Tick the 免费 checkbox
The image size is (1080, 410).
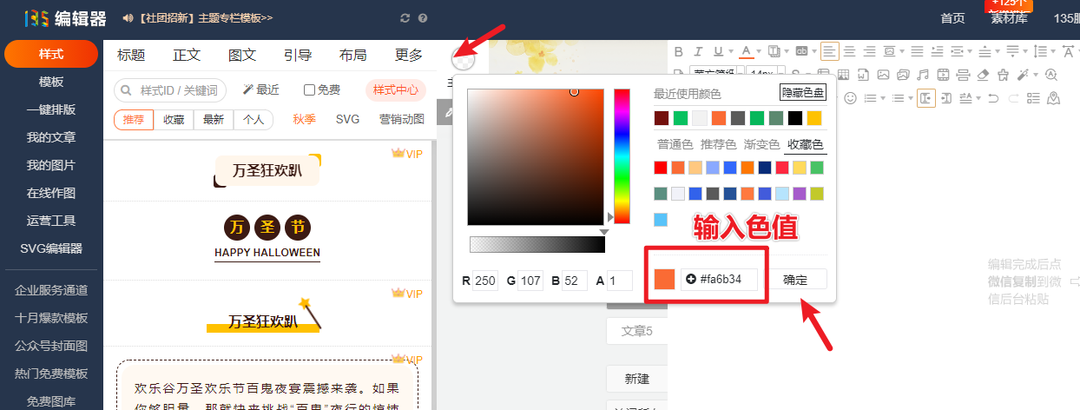point(310,90)
